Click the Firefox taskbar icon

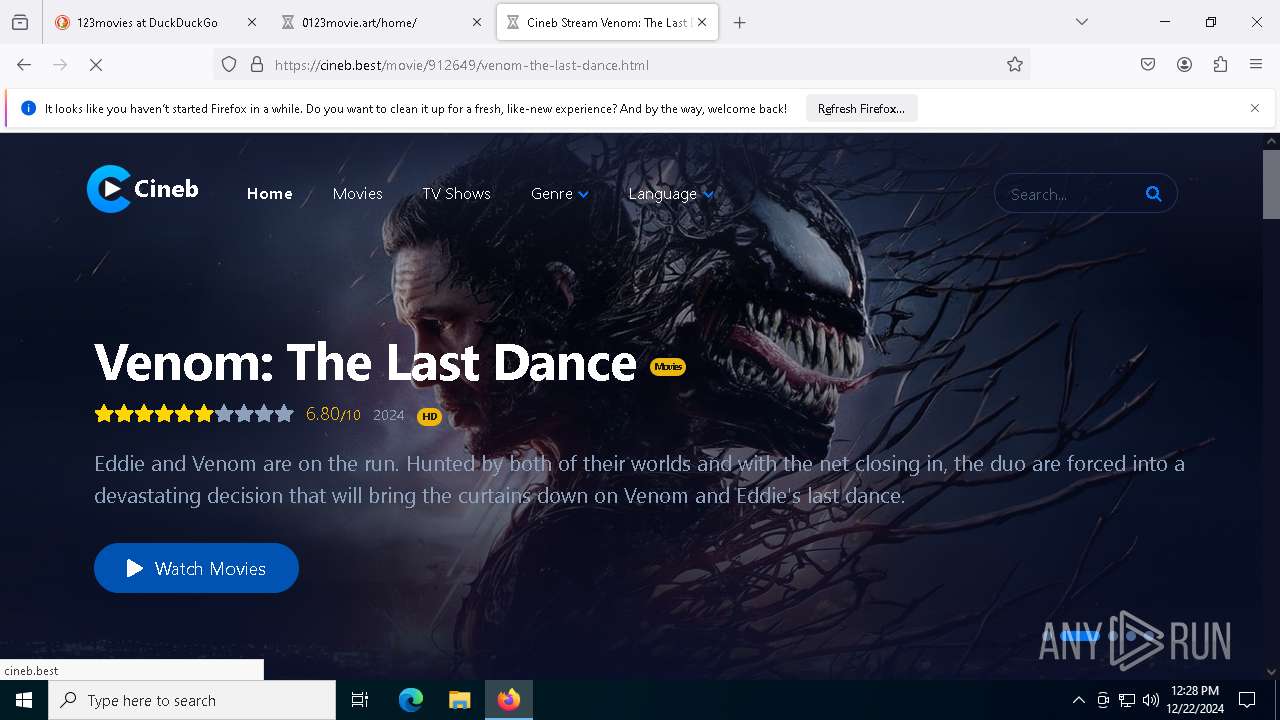pyautogui.click(x=509, y=700)
